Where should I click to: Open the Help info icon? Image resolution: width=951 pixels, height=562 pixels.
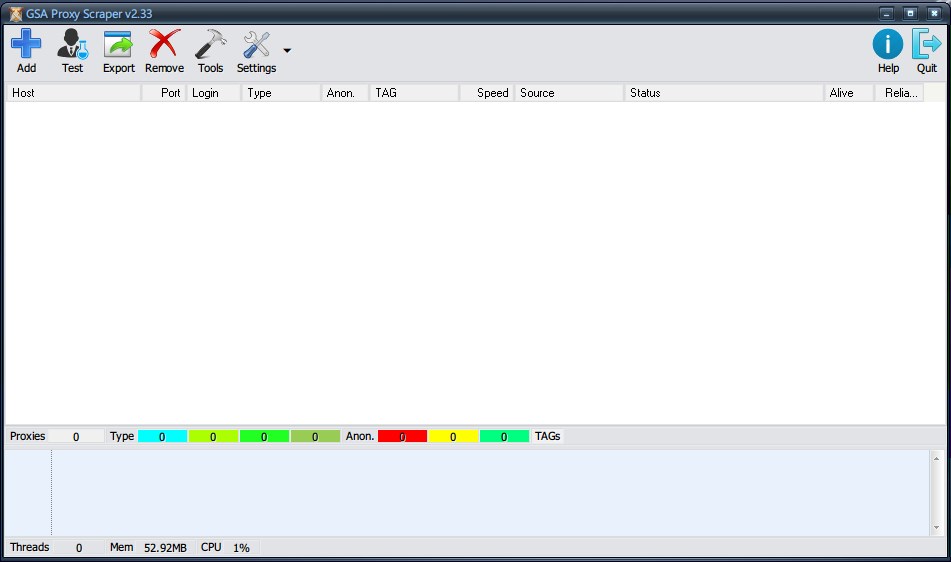click(888, 45)
